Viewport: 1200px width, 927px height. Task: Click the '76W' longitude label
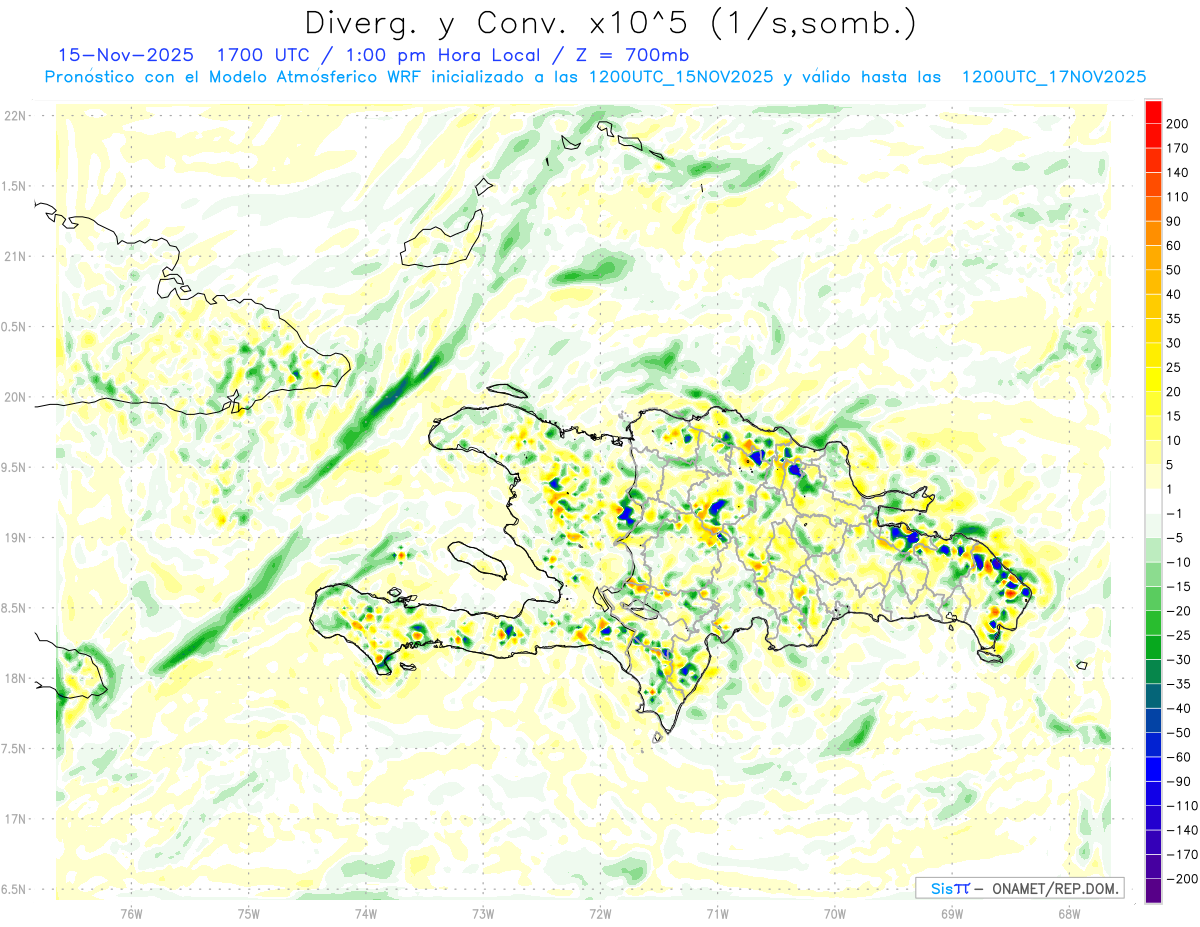(x=131, y=914)
